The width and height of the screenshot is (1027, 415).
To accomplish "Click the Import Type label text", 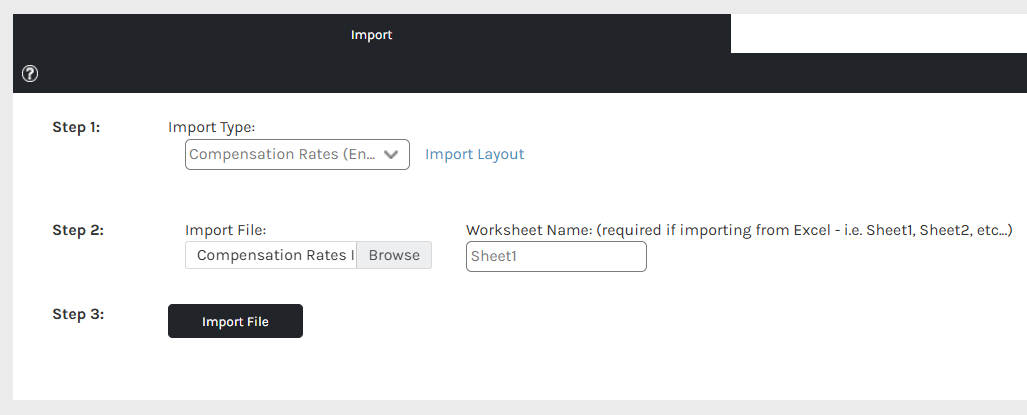I will 212,127.
